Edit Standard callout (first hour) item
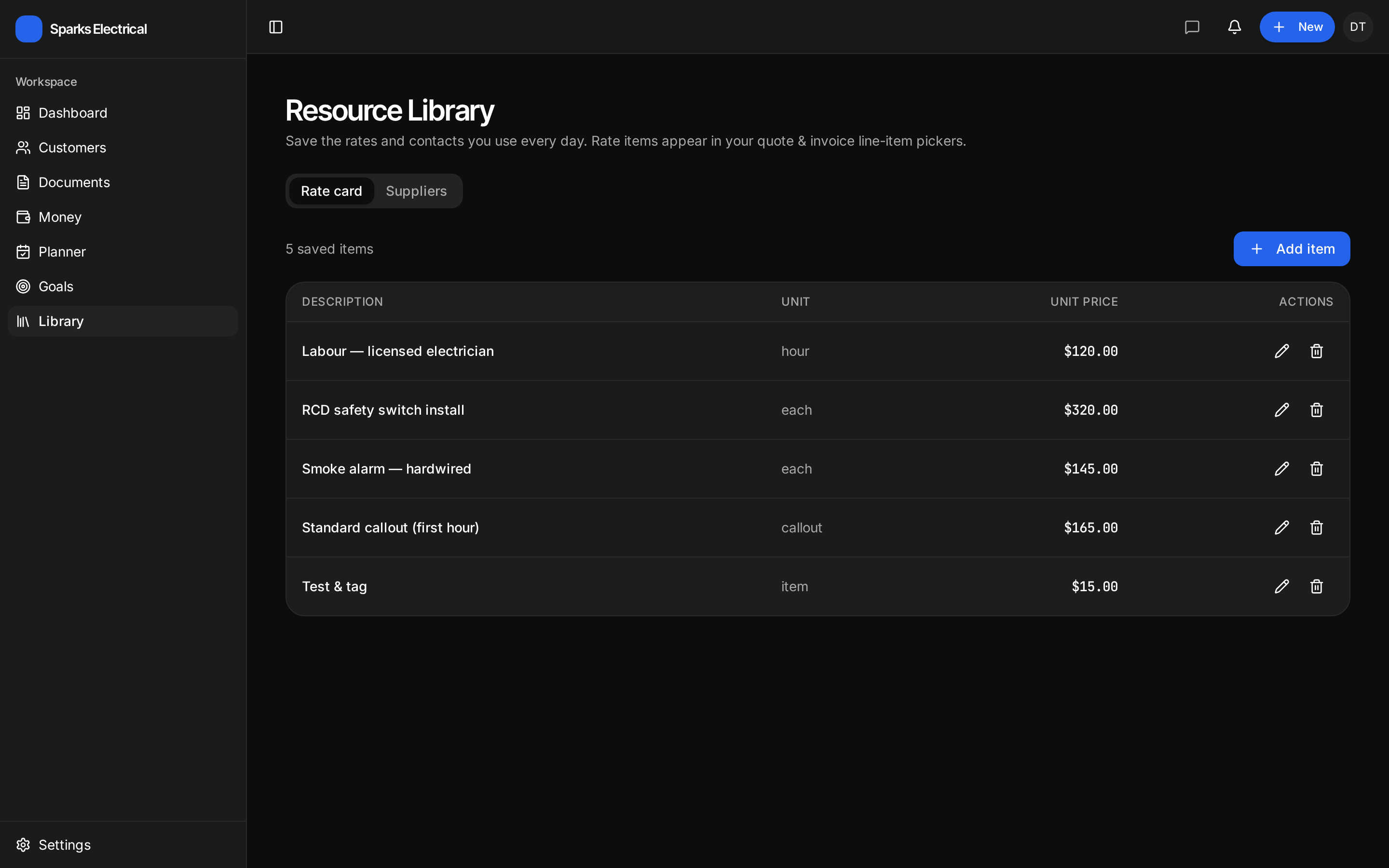Image resolution: width=1389 pixels, height=868 pixels. point(1281,528)
